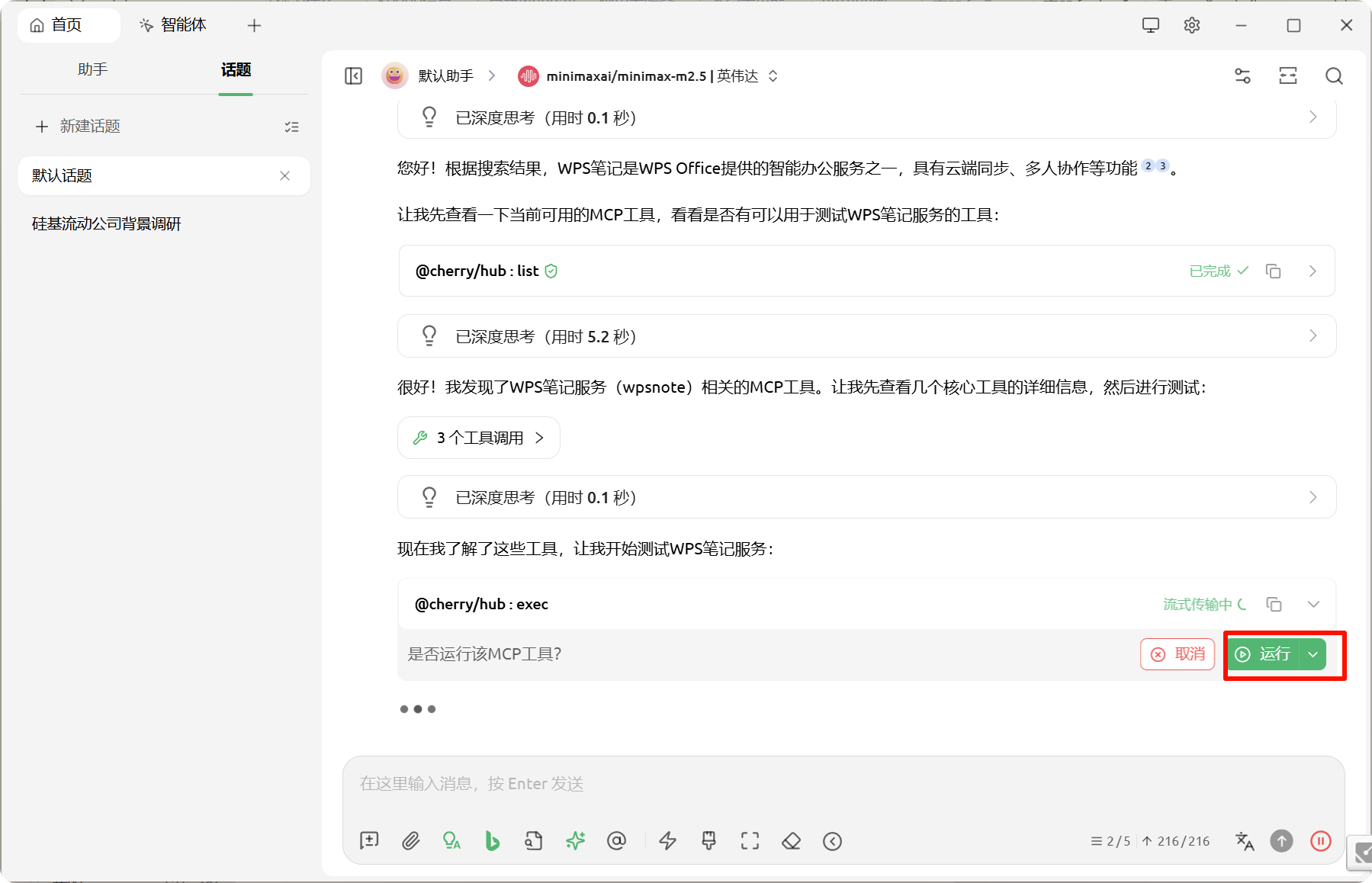Click the 默认助手 breadcrumb chevron
This screenshot has height=883, width=1372.
492,75
